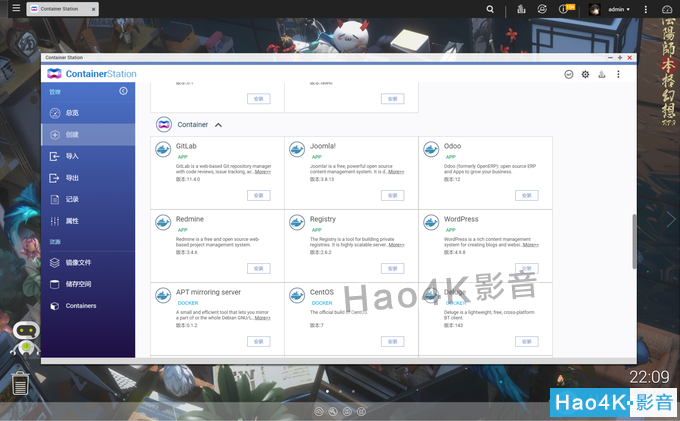Open the top bar more options menu

(646, 9)
